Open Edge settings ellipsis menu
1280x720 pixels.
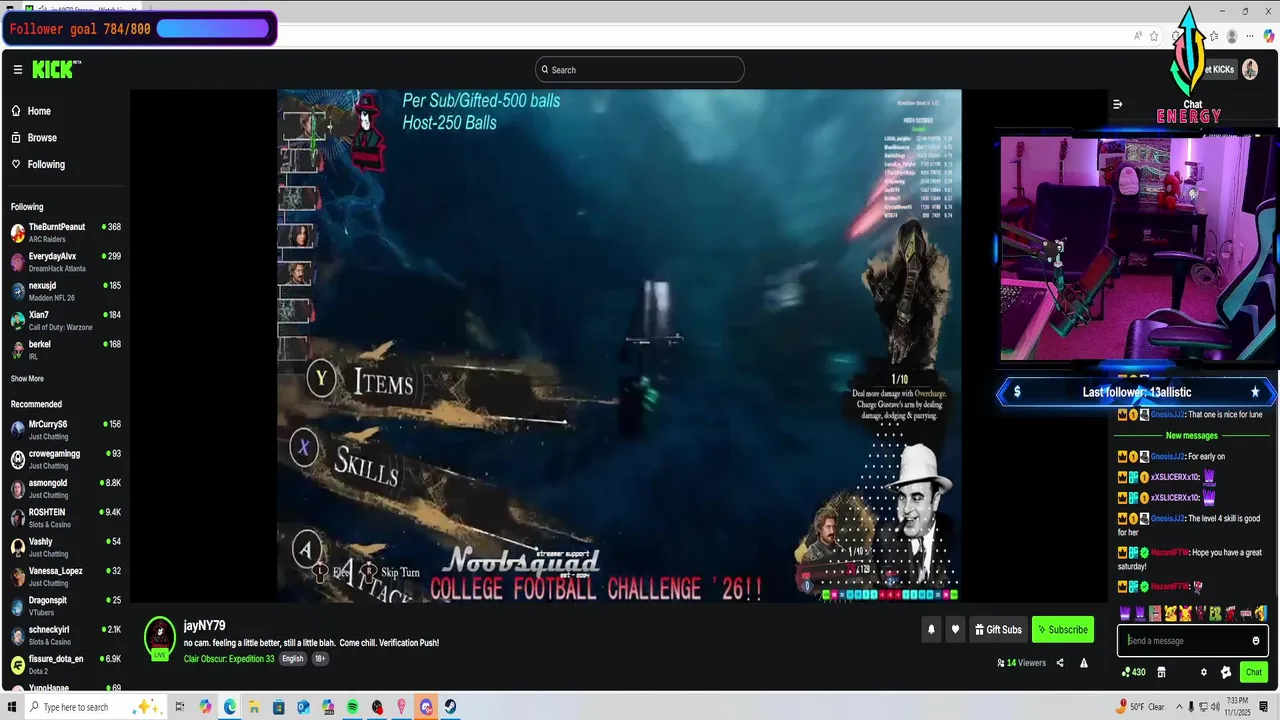[x=1251, y=36]
